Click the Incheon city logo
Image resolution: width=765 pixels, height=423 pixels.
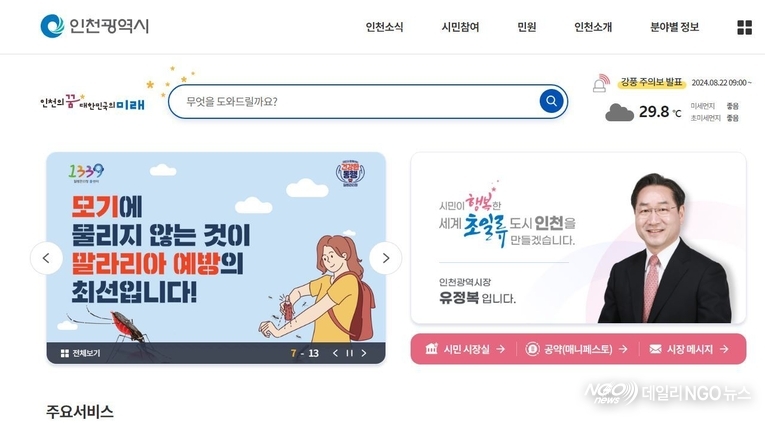pyautogui.click(x=95, y=26)
